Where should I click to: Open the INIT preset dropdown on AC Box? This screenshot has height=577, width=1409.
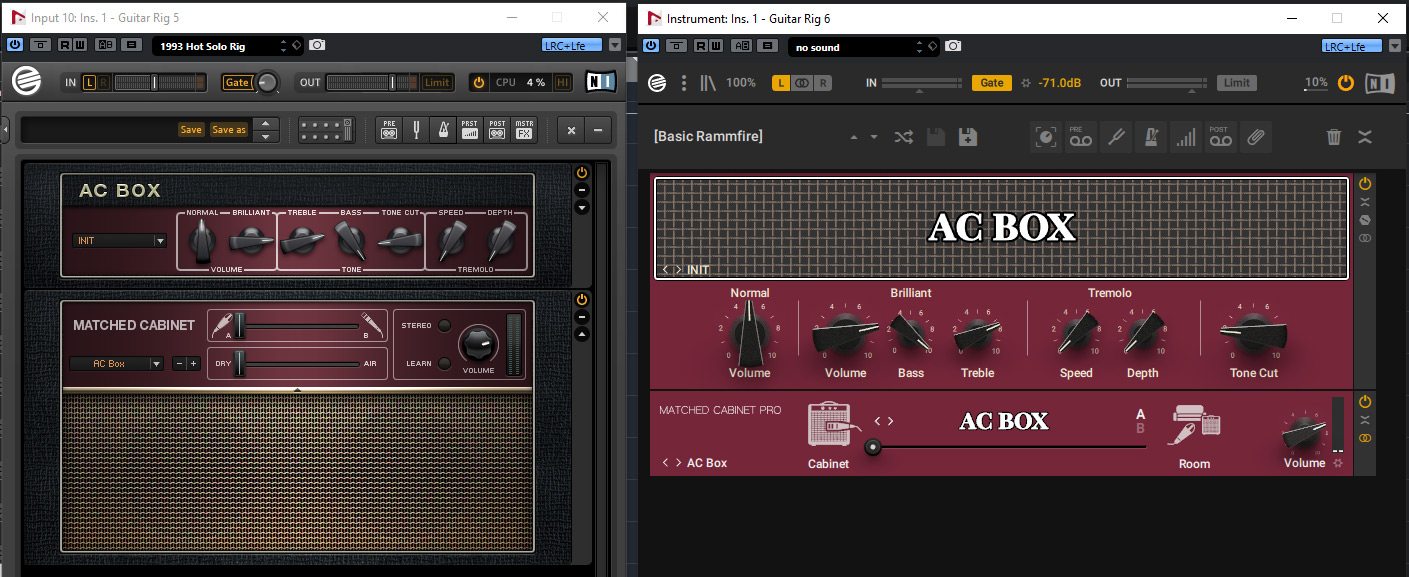click(x=120, y=241)
